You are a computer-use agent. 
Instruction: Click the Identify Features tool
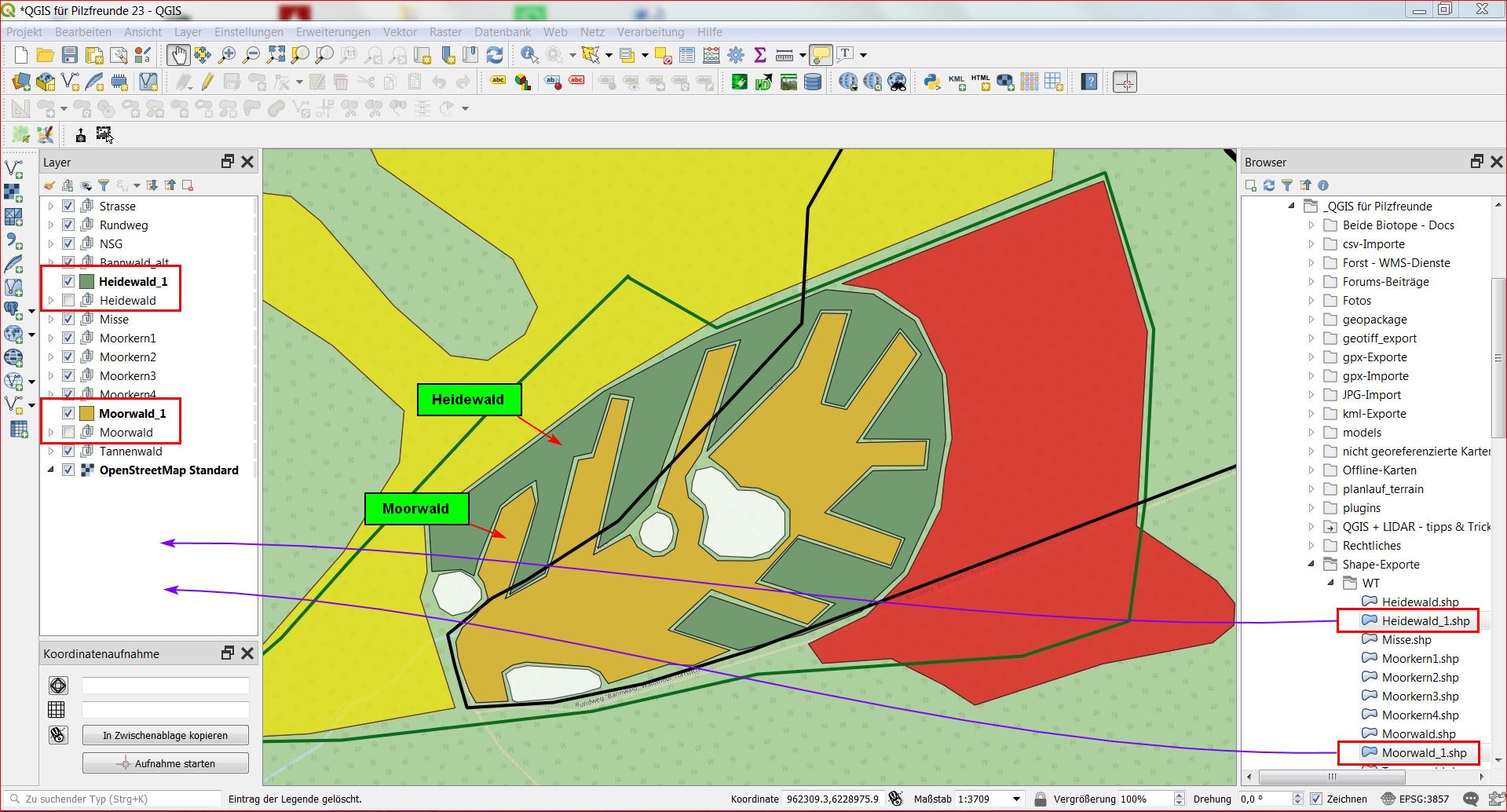529,55
